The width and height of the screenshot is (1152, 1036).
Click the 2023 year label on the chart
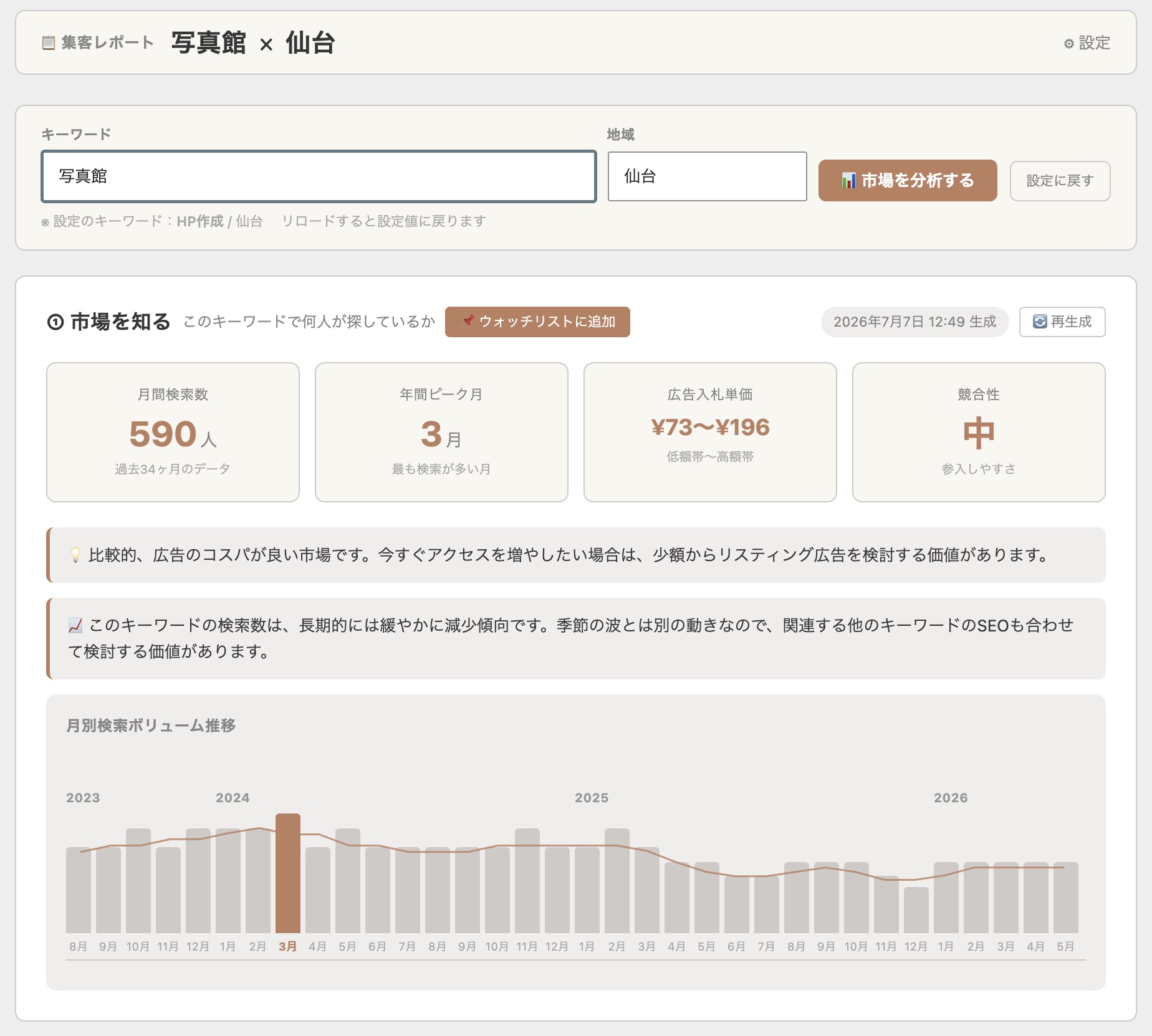[x=83, y=798]
